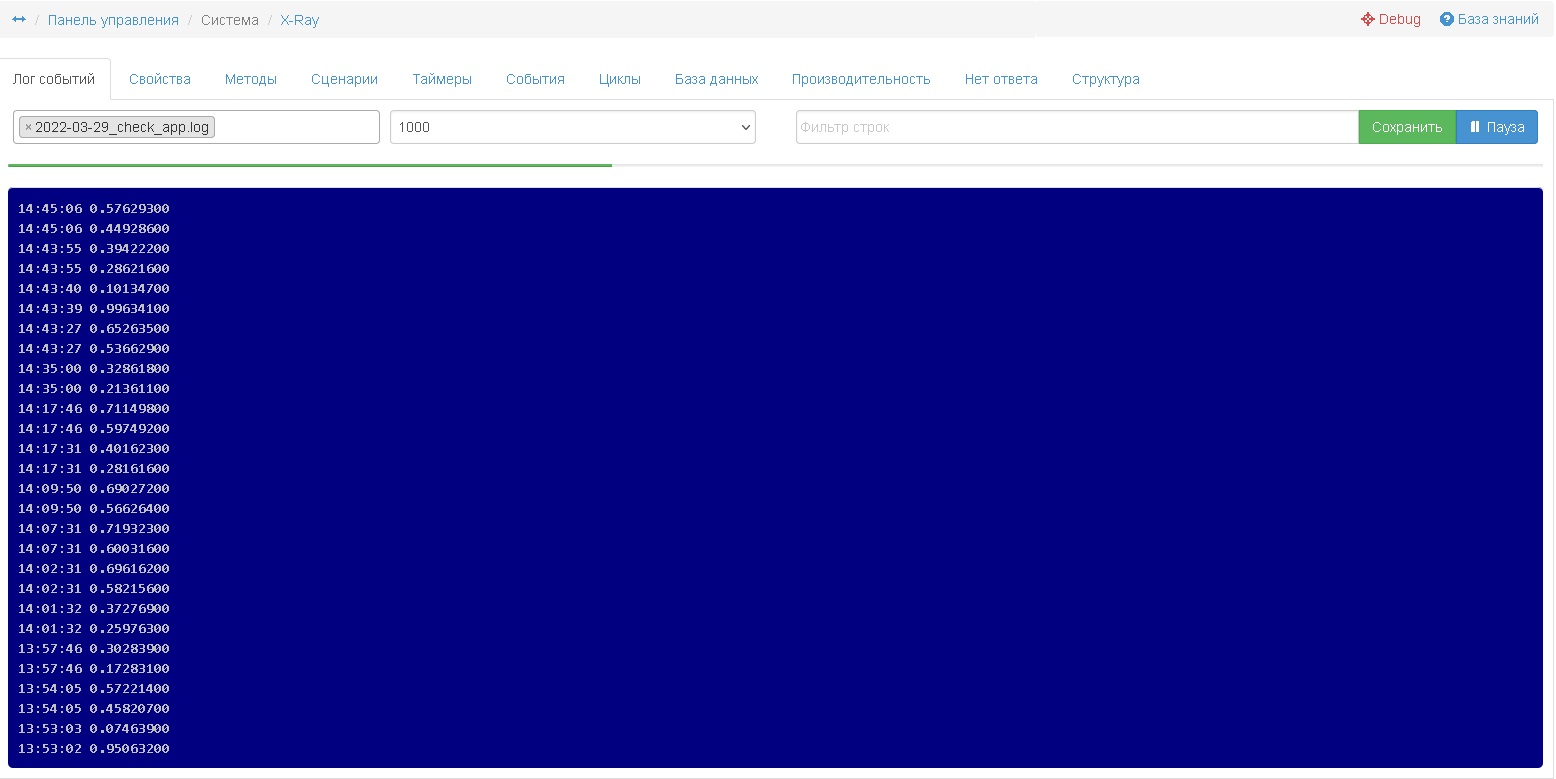The height and width of the screenshot is (779, 1556).
Task: Select log entry 14:02:31 0.58215600
Action: tap(94, 589)
